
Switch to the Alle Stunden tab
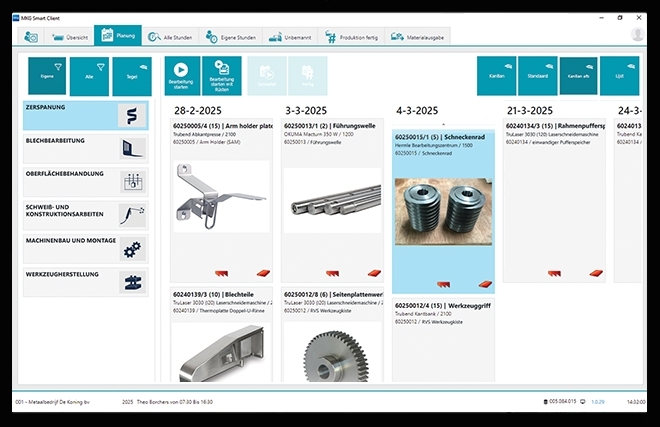170,36
